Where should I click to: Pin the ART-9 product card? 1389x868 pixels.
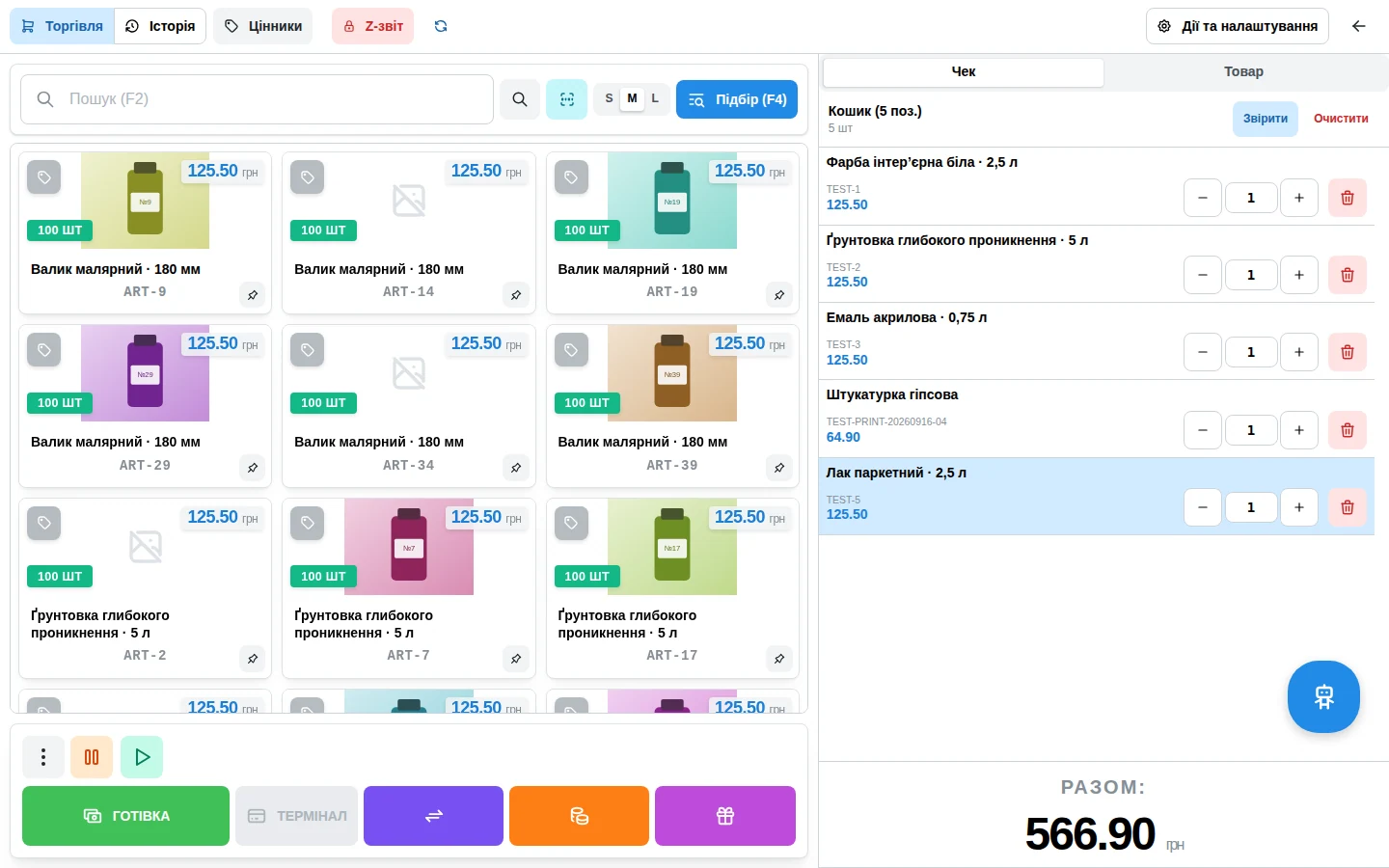[x=253, y=295]
